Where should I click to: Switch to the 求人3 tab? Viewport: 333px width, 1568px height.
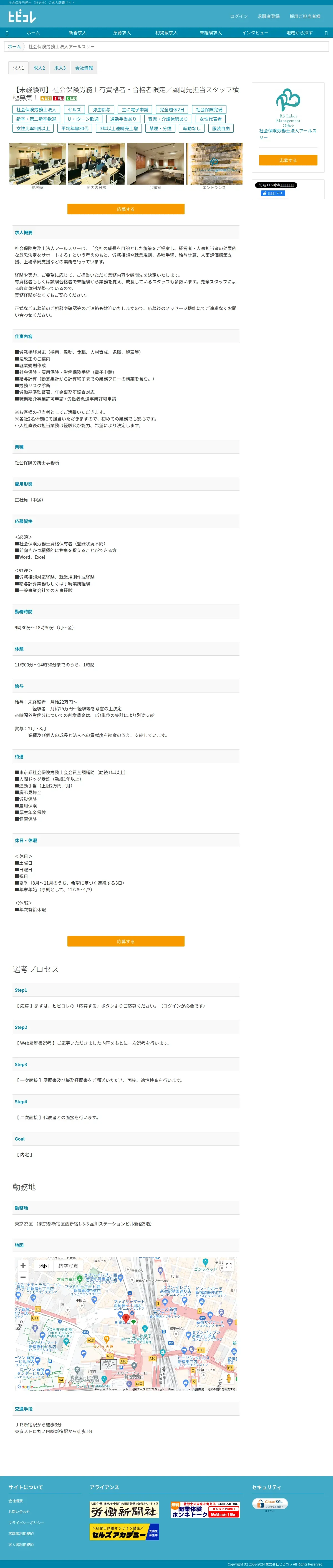coord(60,68)
